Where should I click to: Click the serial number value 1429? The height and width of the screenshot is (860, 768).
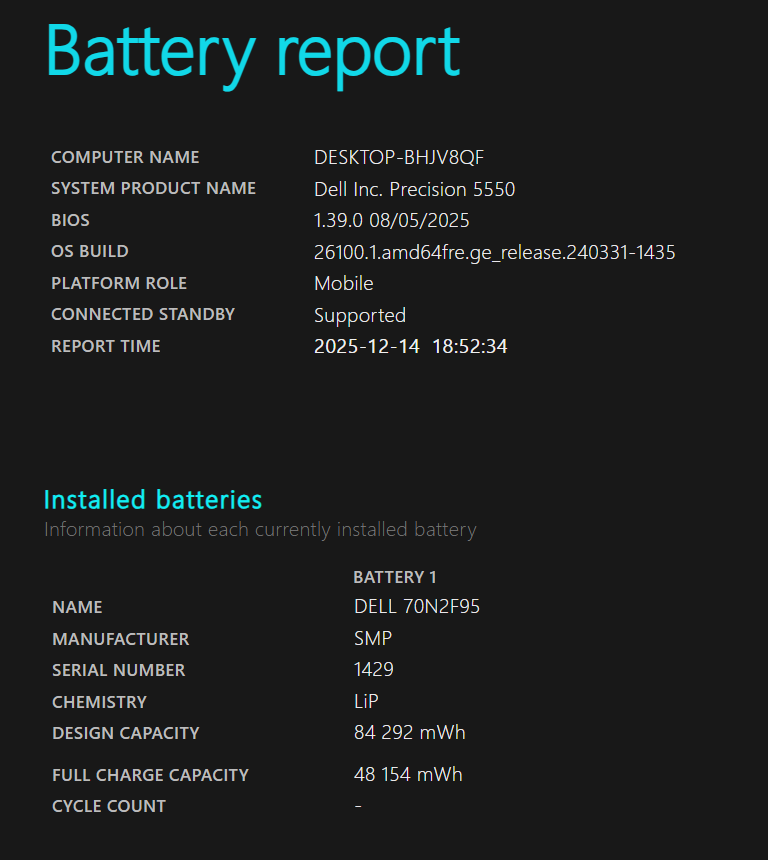click(x=373, y=670)
